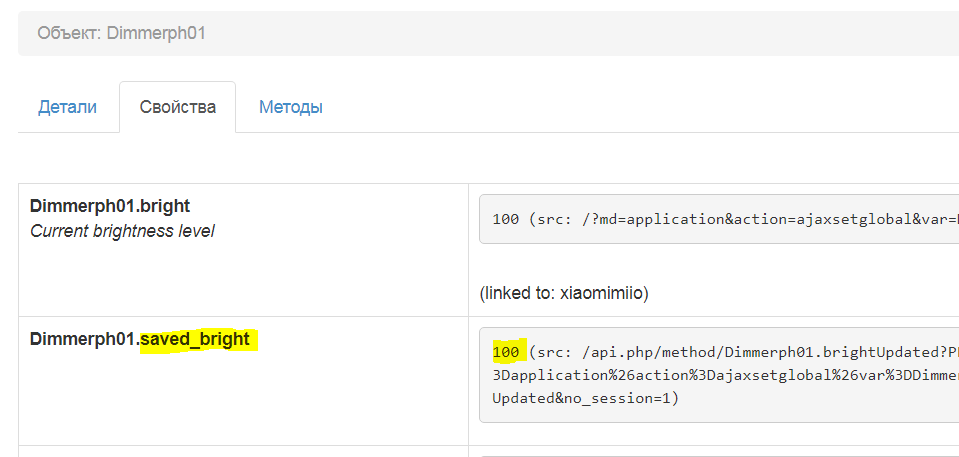This screenshot has height=457, width=959.
Task: Click the Dimmerph01.bright property name
Action: [x=110, y=206]
